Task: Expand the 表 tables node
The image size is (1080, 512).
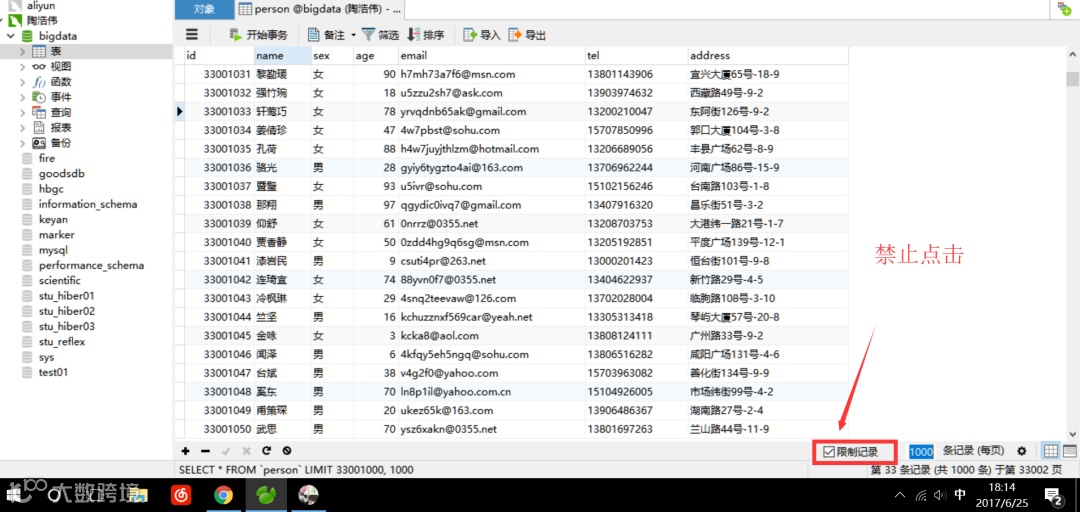Action: pos(23,52)
